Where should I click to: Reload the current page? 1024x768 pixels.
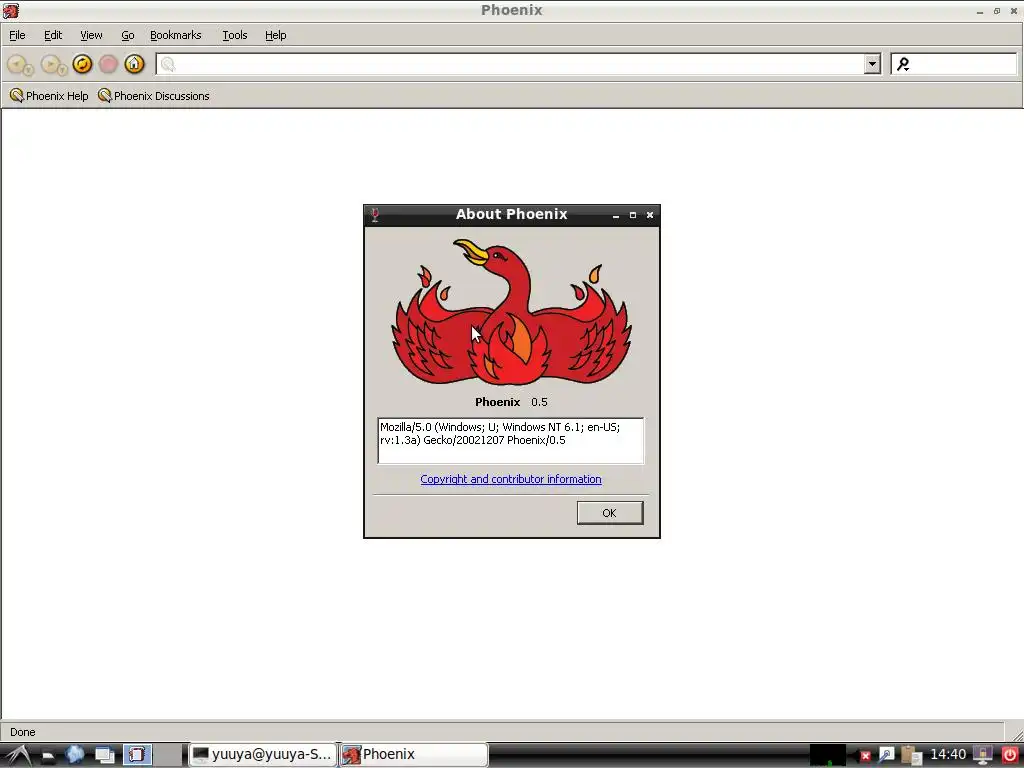(x=82, y=63)
